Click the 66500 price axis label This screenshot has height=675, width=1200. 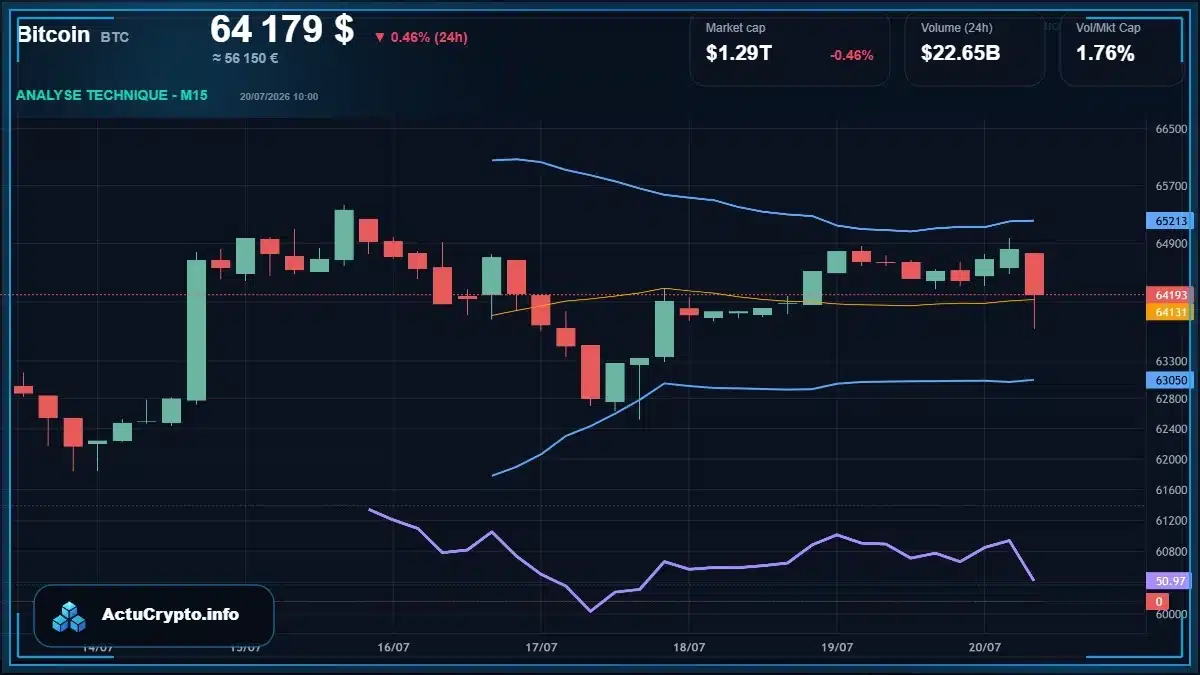point(1171,130)
